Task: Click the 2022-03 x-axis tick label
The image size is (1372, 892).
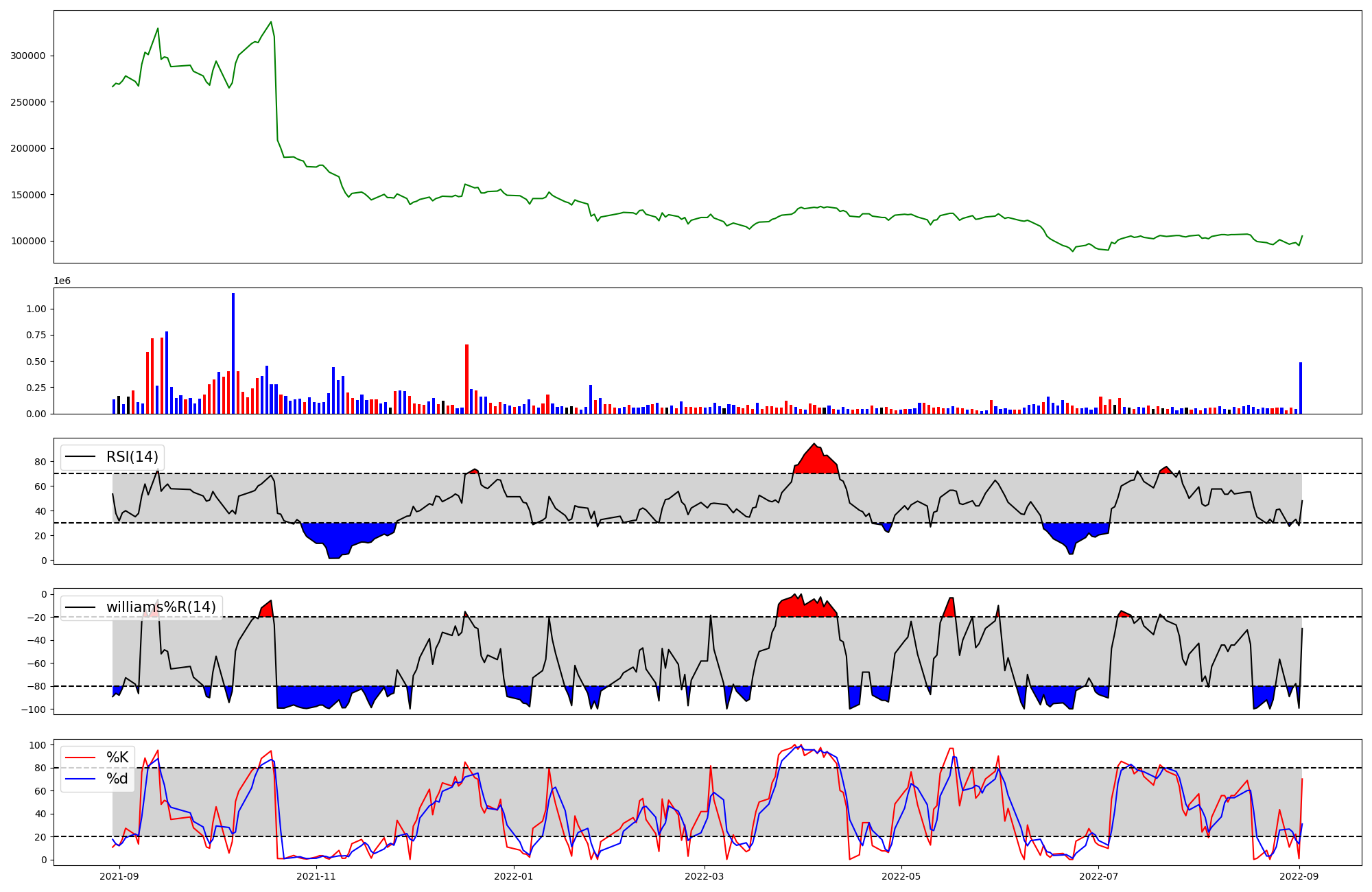Action: 704,876
